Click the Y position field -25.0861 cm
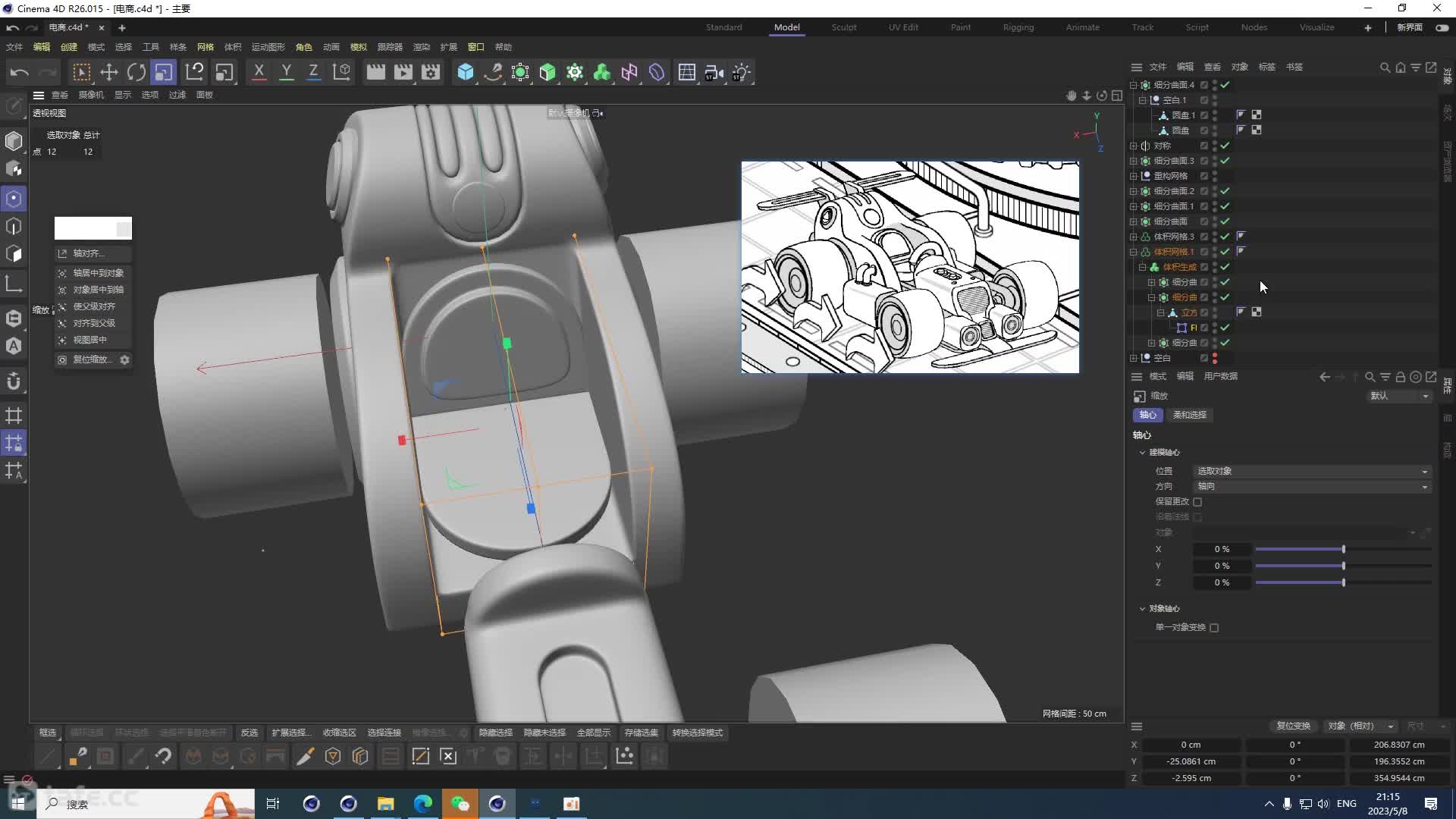Image resolution: width=1456 pixels, height=819 pixels. click(1191, 761)
